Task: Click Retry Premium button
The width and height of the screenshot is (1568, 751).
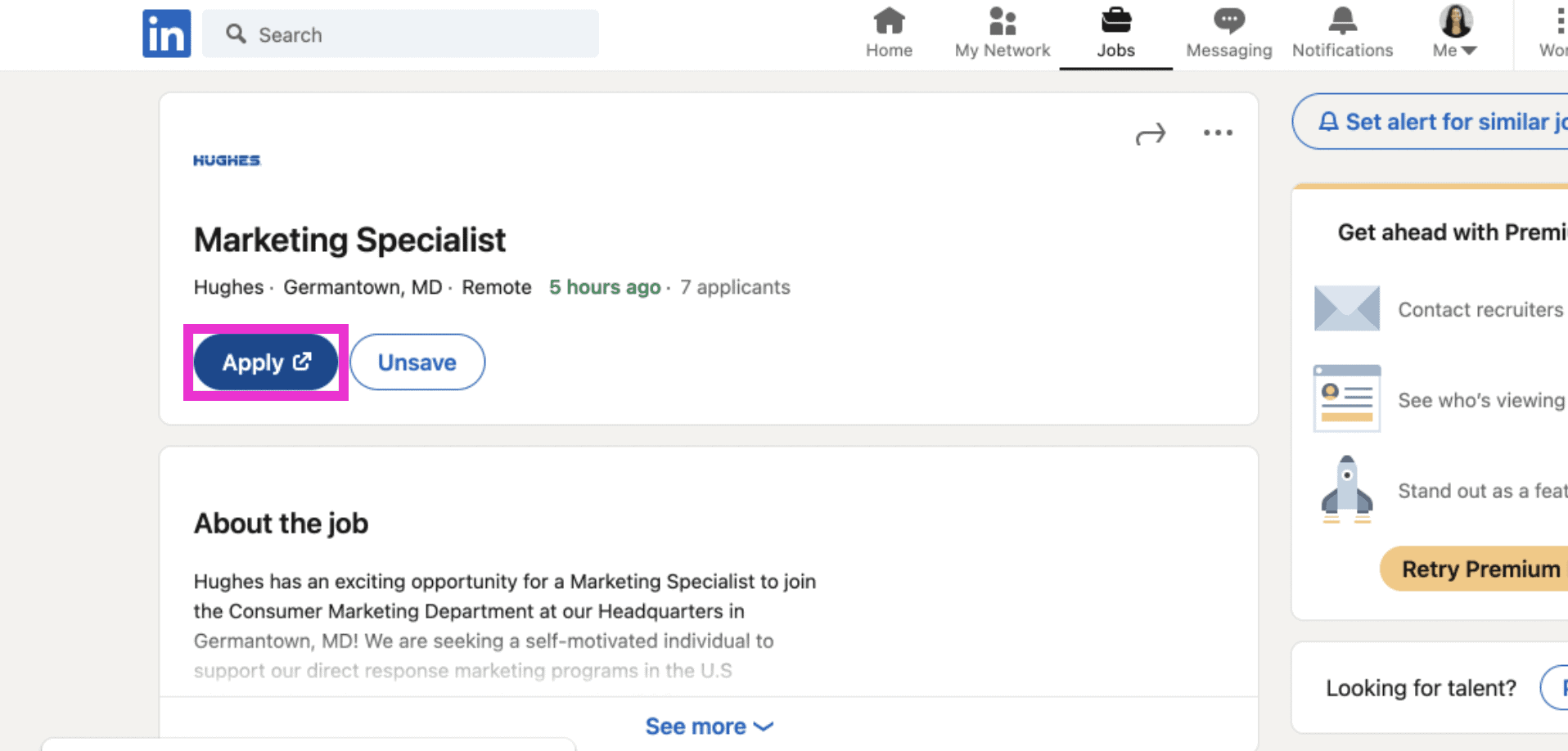Action: coord(1475,569)
